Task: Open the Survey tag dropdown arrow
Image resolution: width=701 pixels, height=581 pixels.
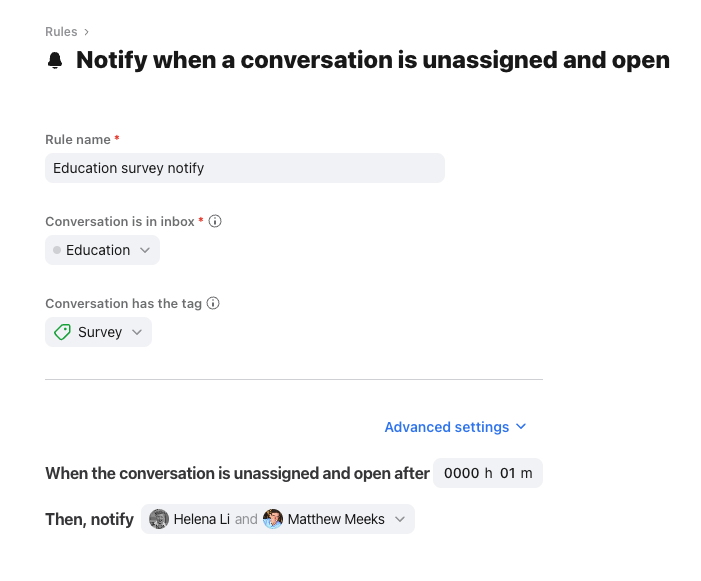Action: point(137,332)
